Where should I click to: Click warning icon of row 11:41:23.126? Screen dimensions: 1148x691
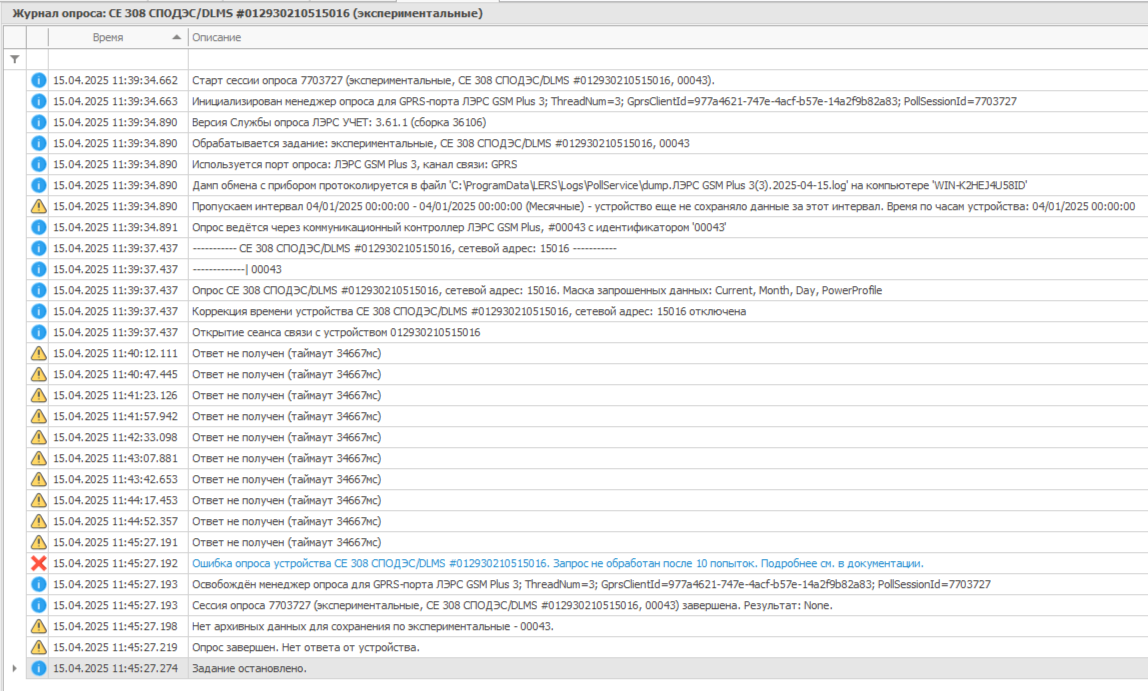pos(38,396)
